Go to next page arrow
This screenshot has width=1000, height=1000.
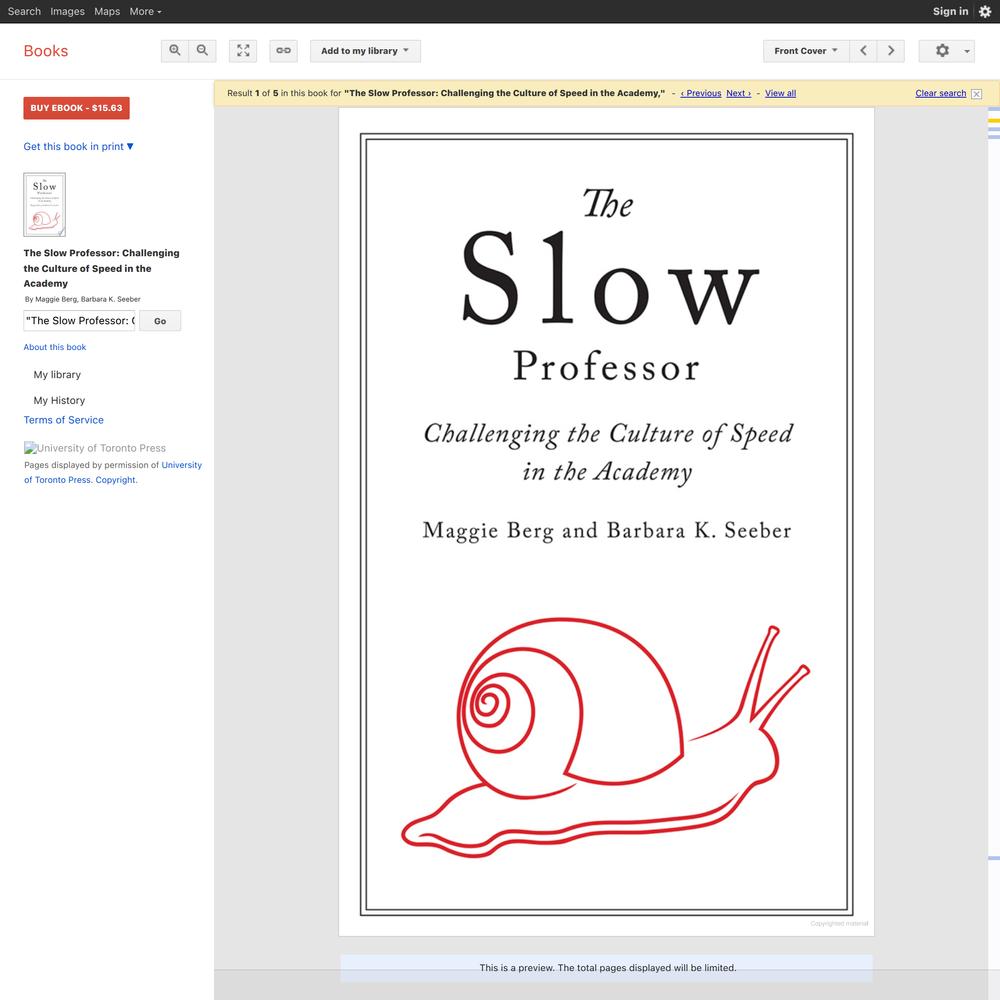coord(891,51)
